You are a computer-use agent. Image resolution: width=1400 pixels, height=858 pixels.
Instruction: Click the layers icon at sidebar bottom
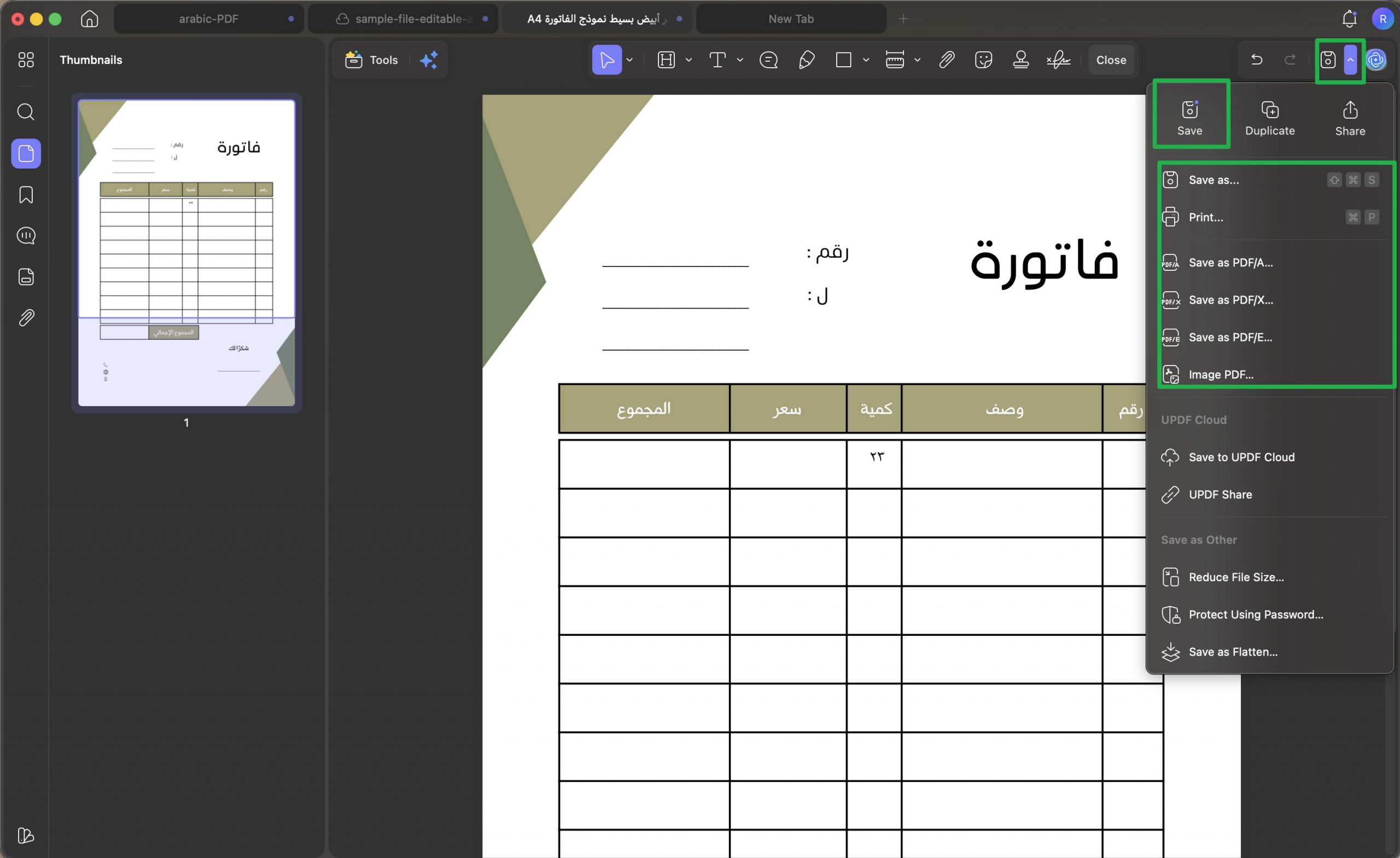[26, 835]
